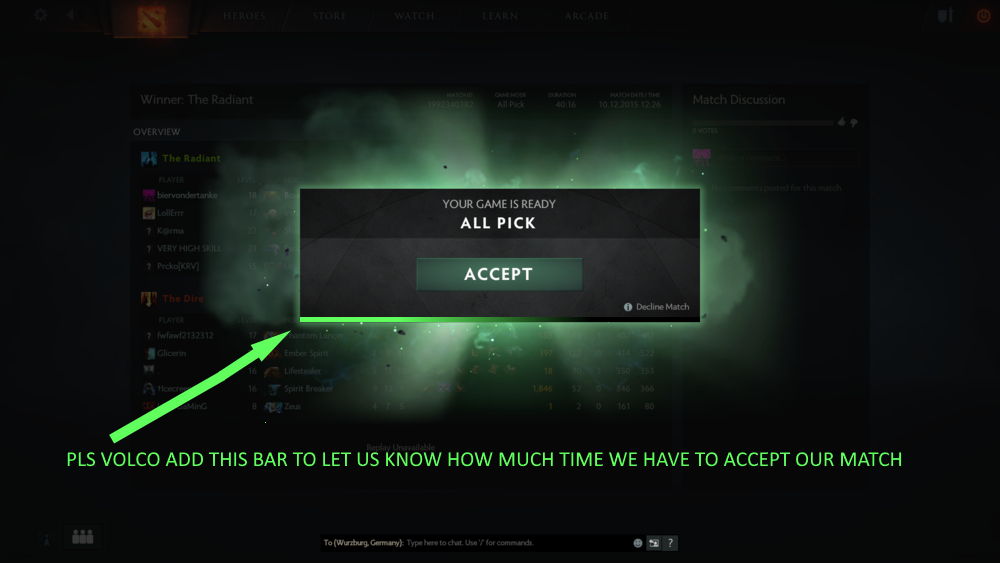Image resolution: width=1000 pixels, height=563 pixels.
Task: Open the Heroes tab
Action: click(x=244, y=16)
